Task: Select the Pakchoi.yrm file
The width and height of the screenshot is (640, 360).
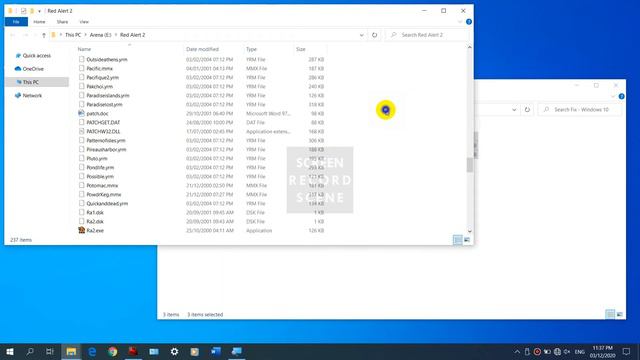Action: 99,87
